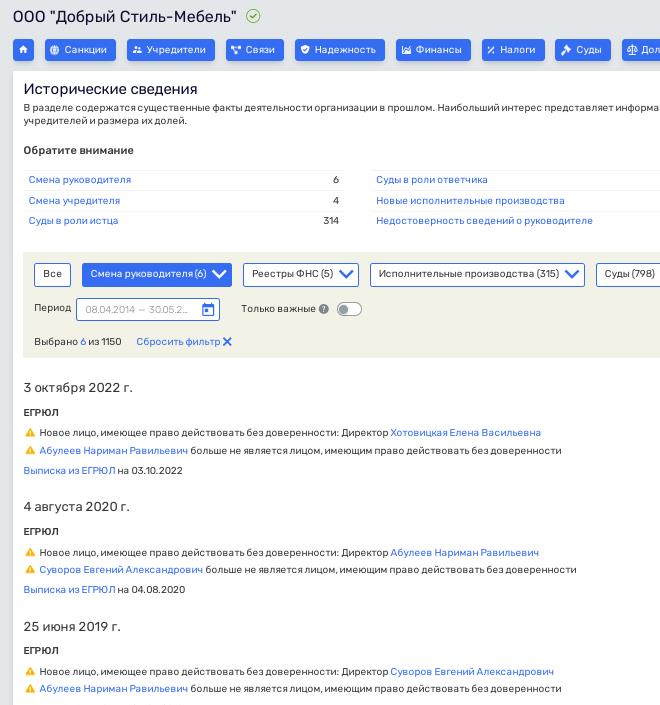
Task: Click the green verified checkmark icon
Action: (x=253, y=17)
